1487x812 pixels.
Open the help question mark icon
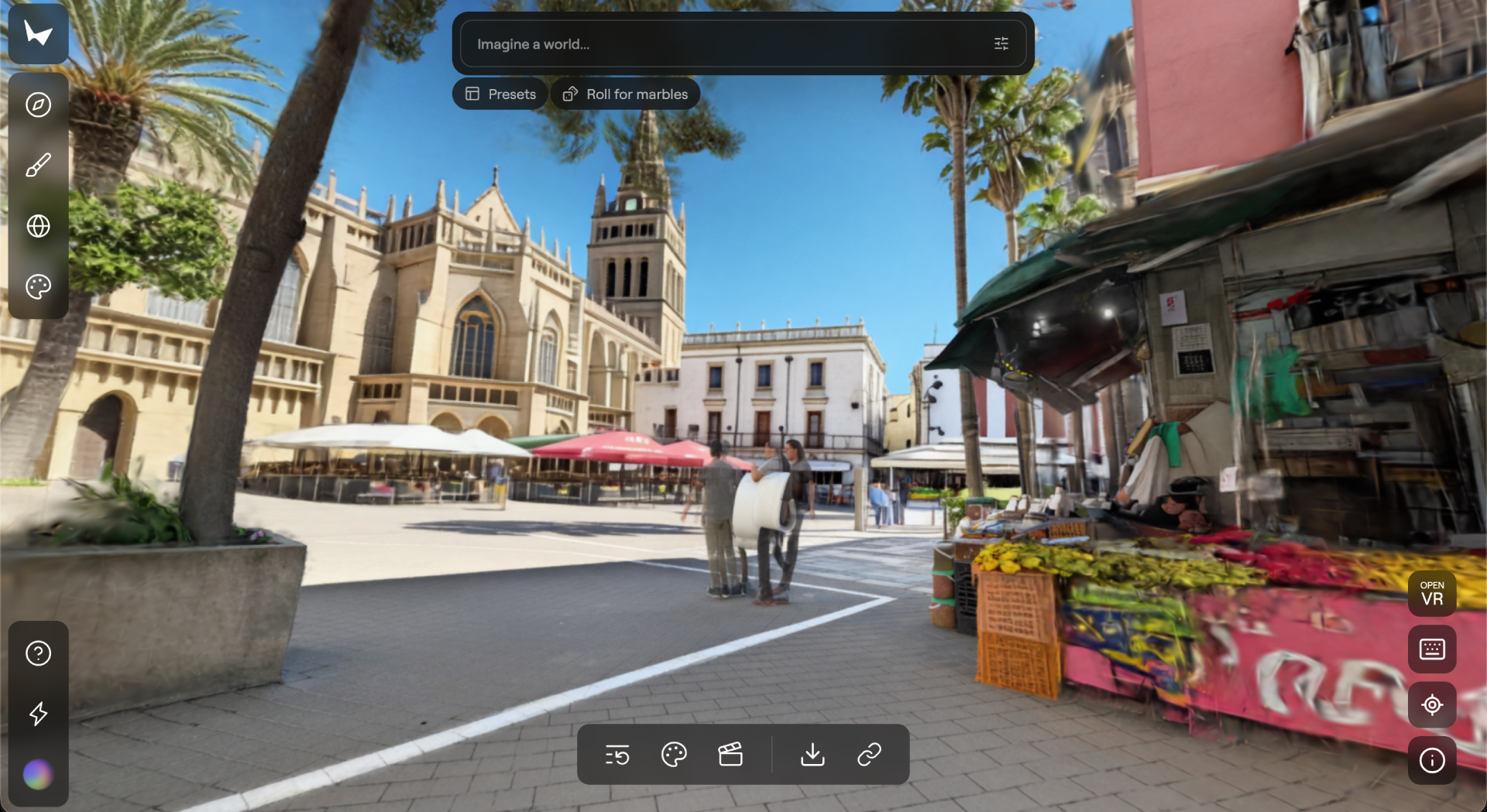point(38,653)
